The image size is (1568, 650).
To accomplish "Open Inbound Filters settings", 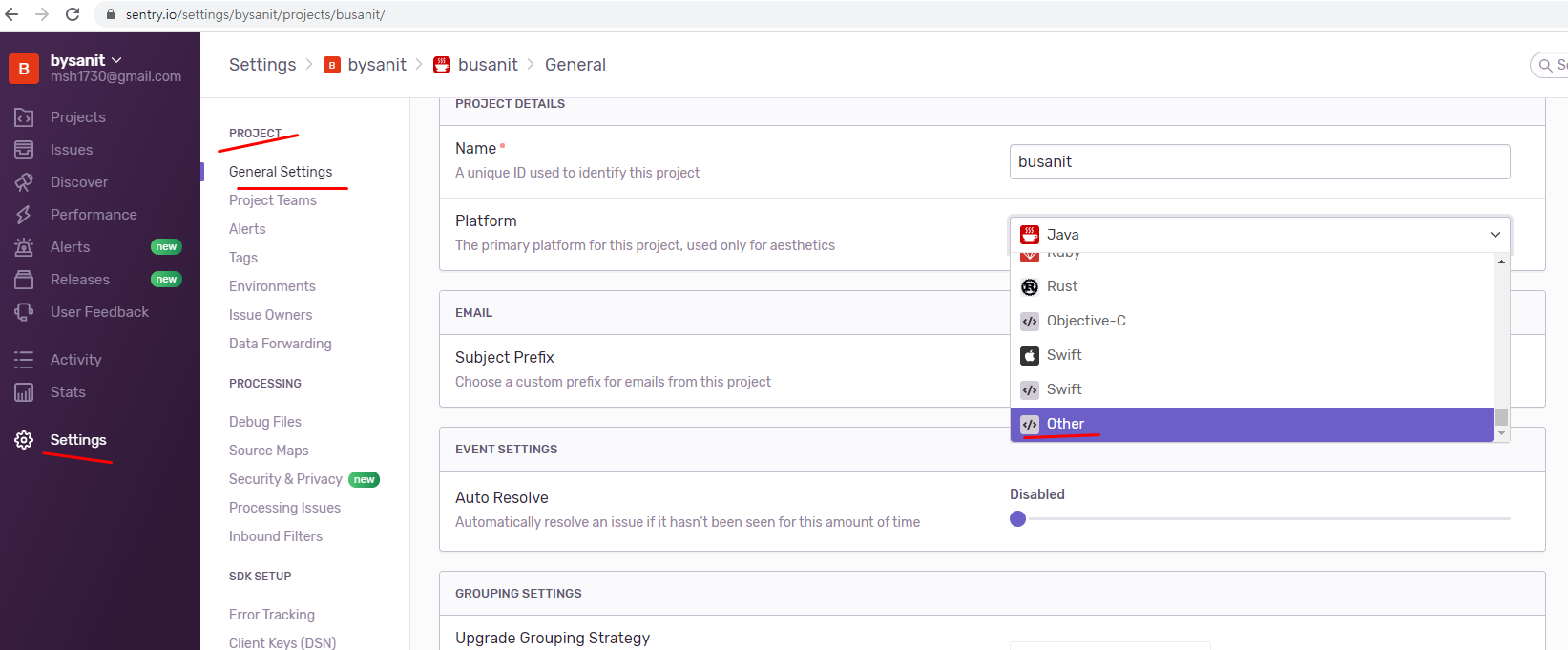I will click(x=276, y=536).
